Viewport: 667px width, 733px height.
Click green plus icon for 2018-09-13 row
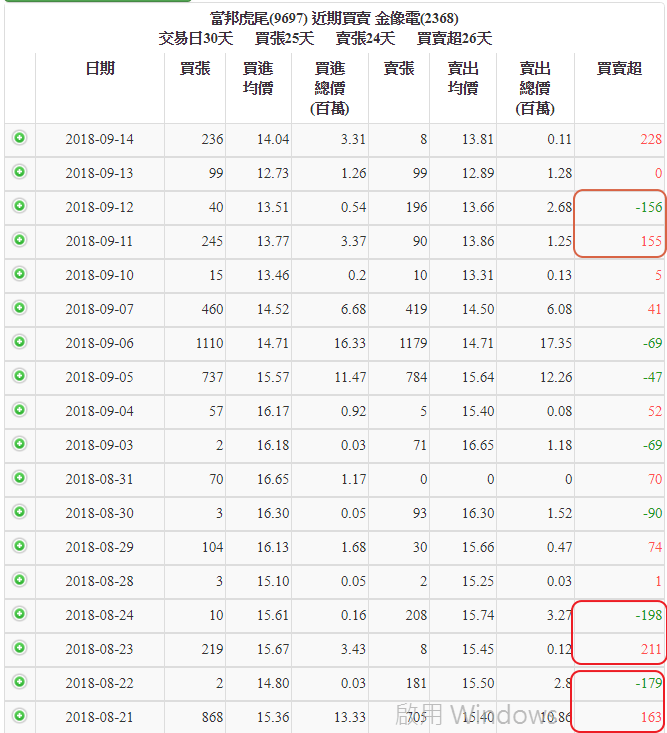coord(19,172)
